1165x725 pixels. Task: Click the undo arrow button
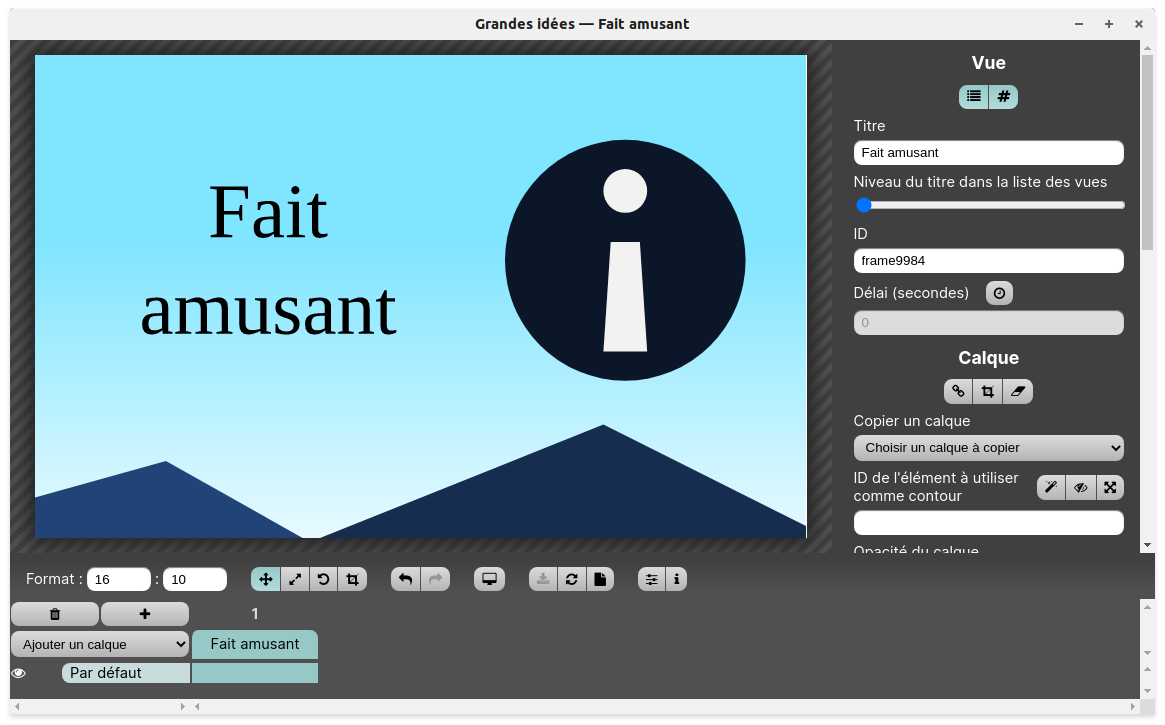pyautogui.click(x=405, y=579)
